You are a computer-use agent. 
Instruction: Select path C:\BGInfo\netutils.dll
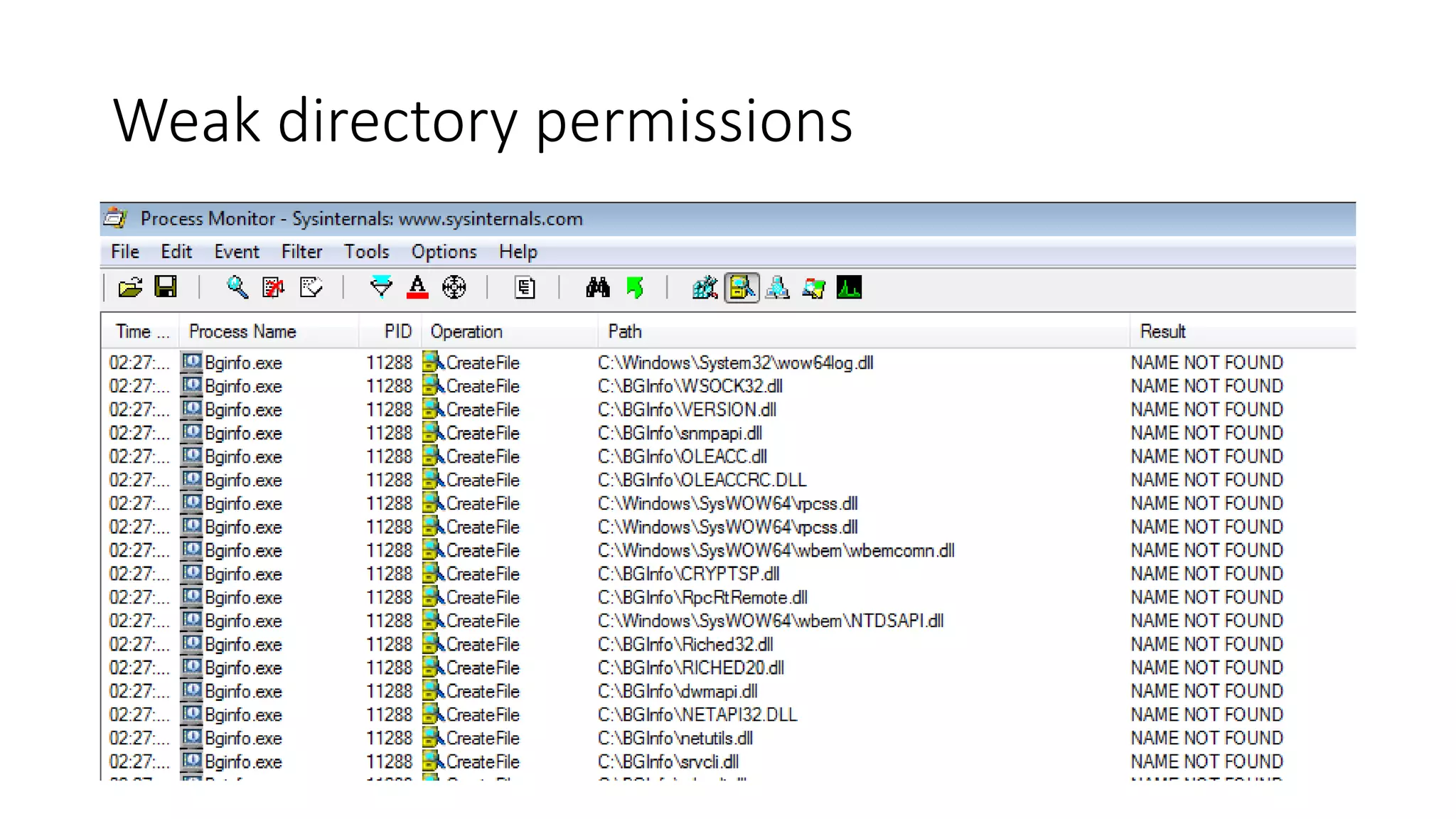pyautogui.click(x=675, y=738)
